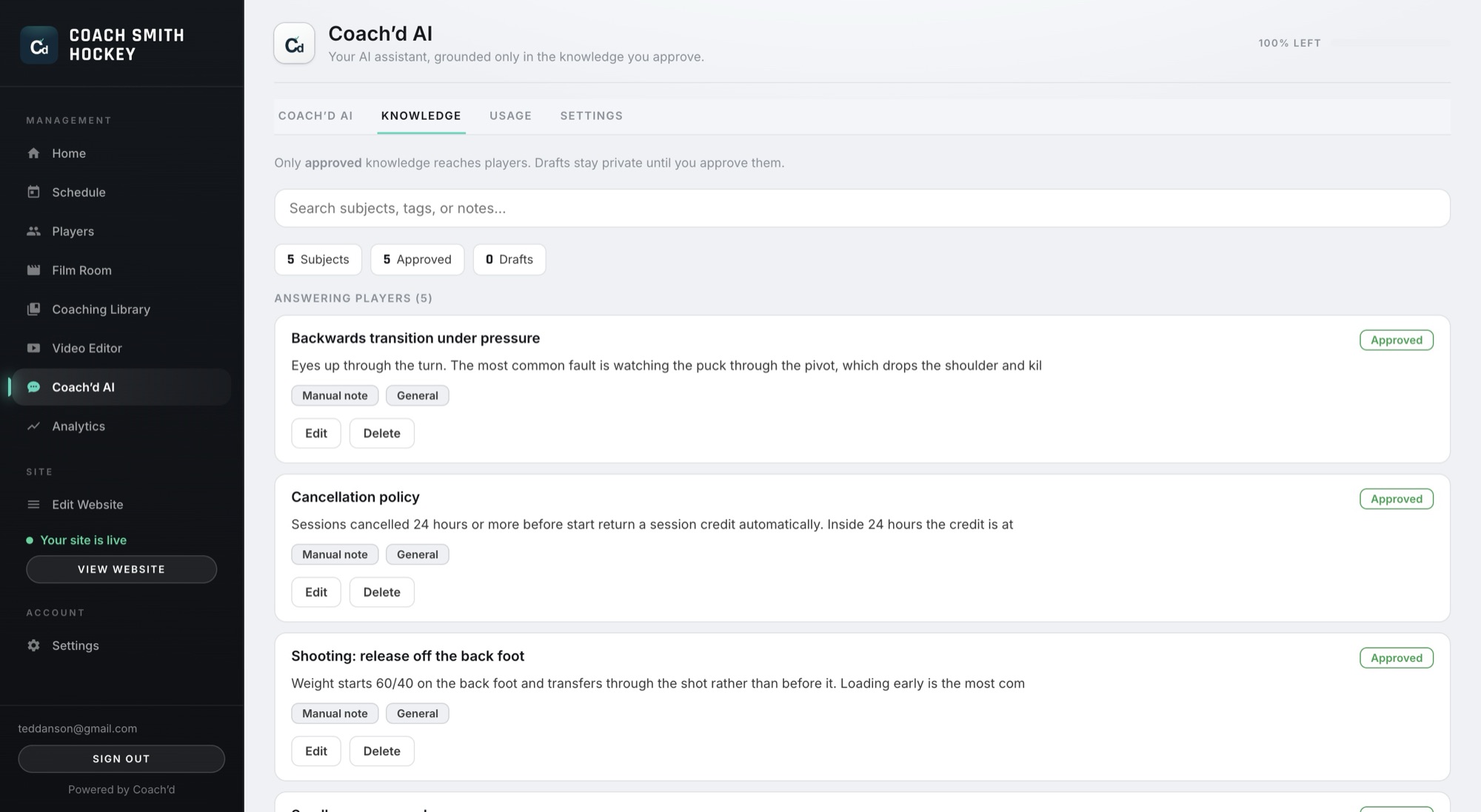Click the Coach Smith Hockey logo
This screenshot has height=812, width=1481.
[39, 45]
